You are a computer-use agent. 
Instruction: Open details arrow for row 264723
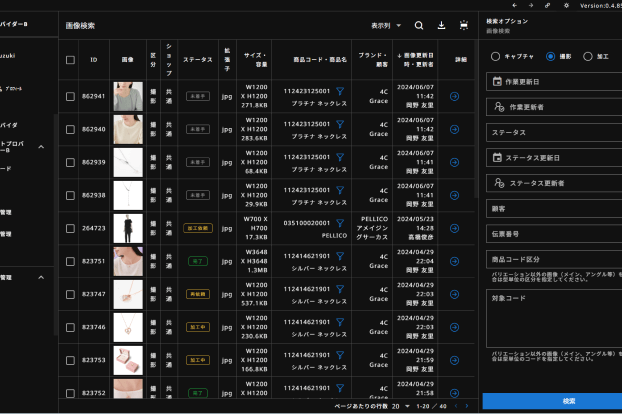[x=455, y=228]
